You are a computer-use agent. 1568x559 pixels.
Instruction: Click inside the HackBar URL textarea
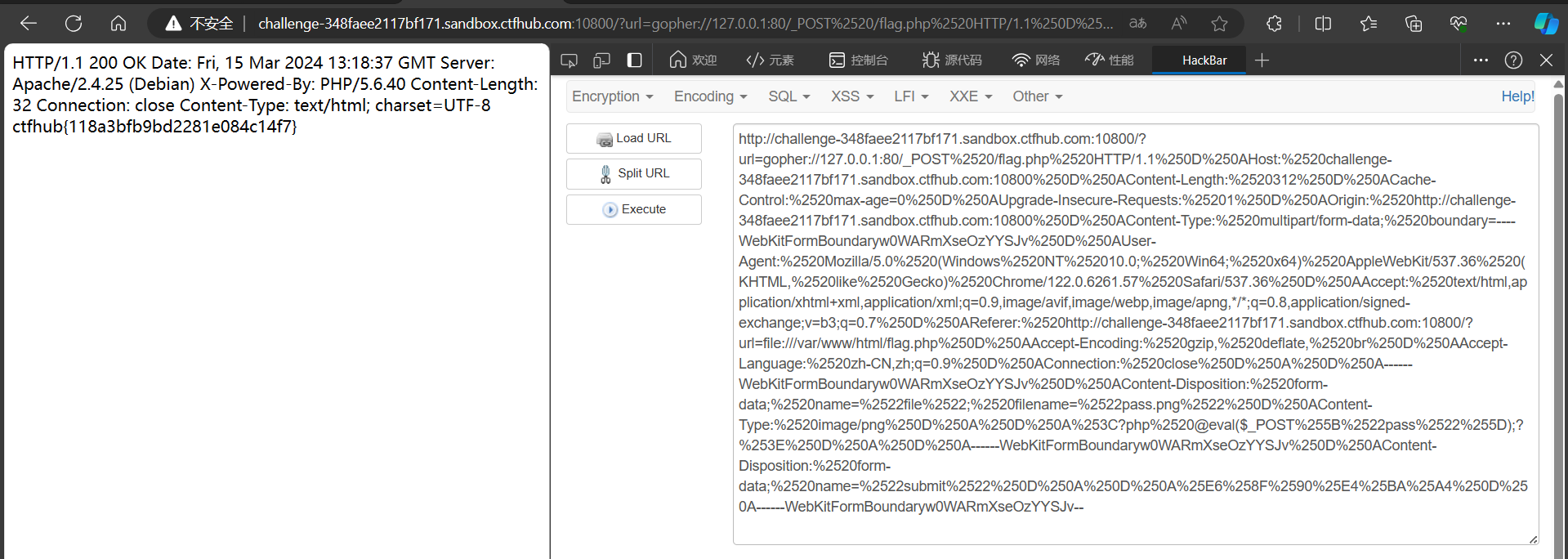1136,333
